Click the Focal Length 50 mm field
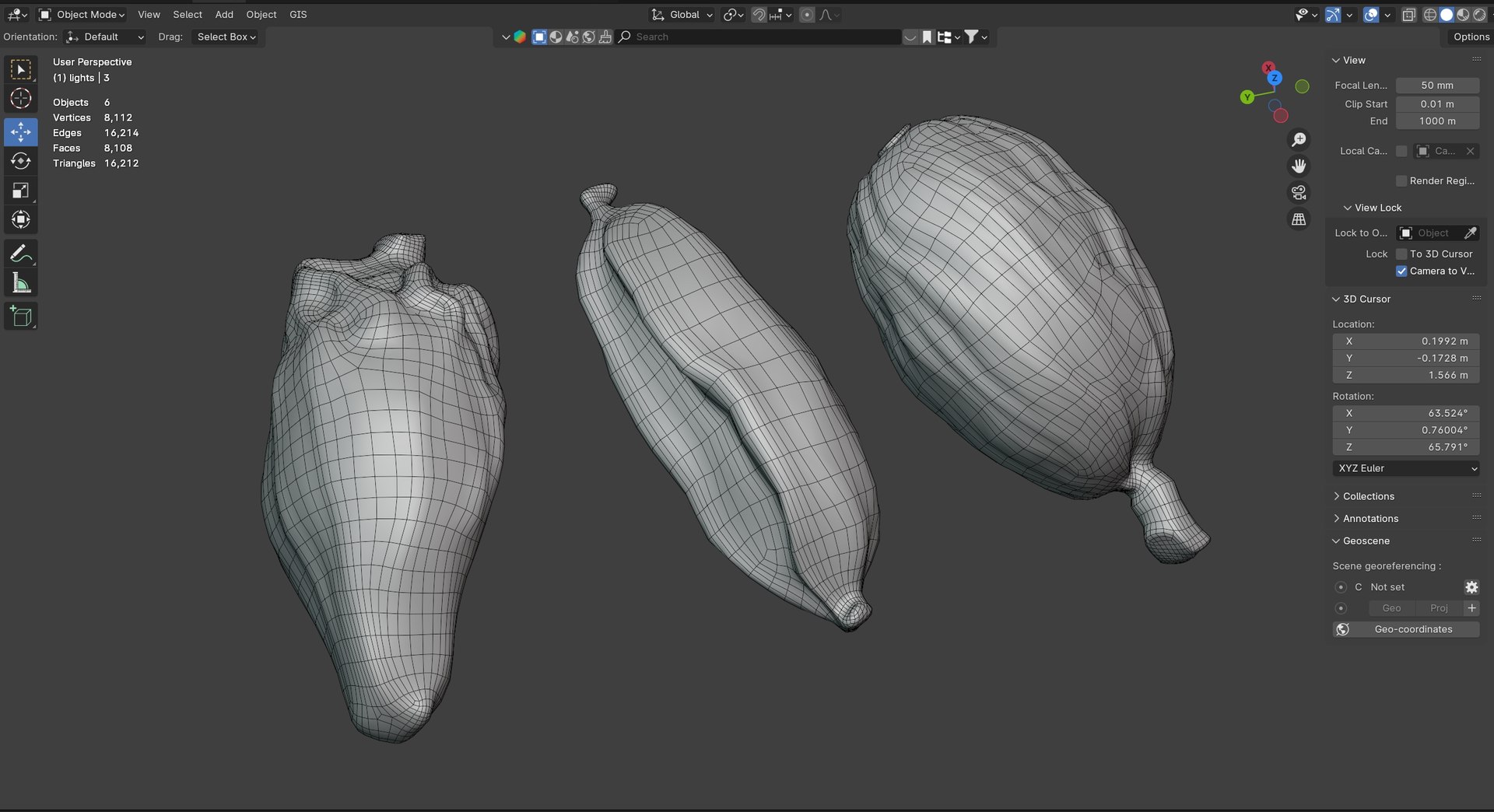This screenshot has height=812, width=1494. click(1437, 86)
